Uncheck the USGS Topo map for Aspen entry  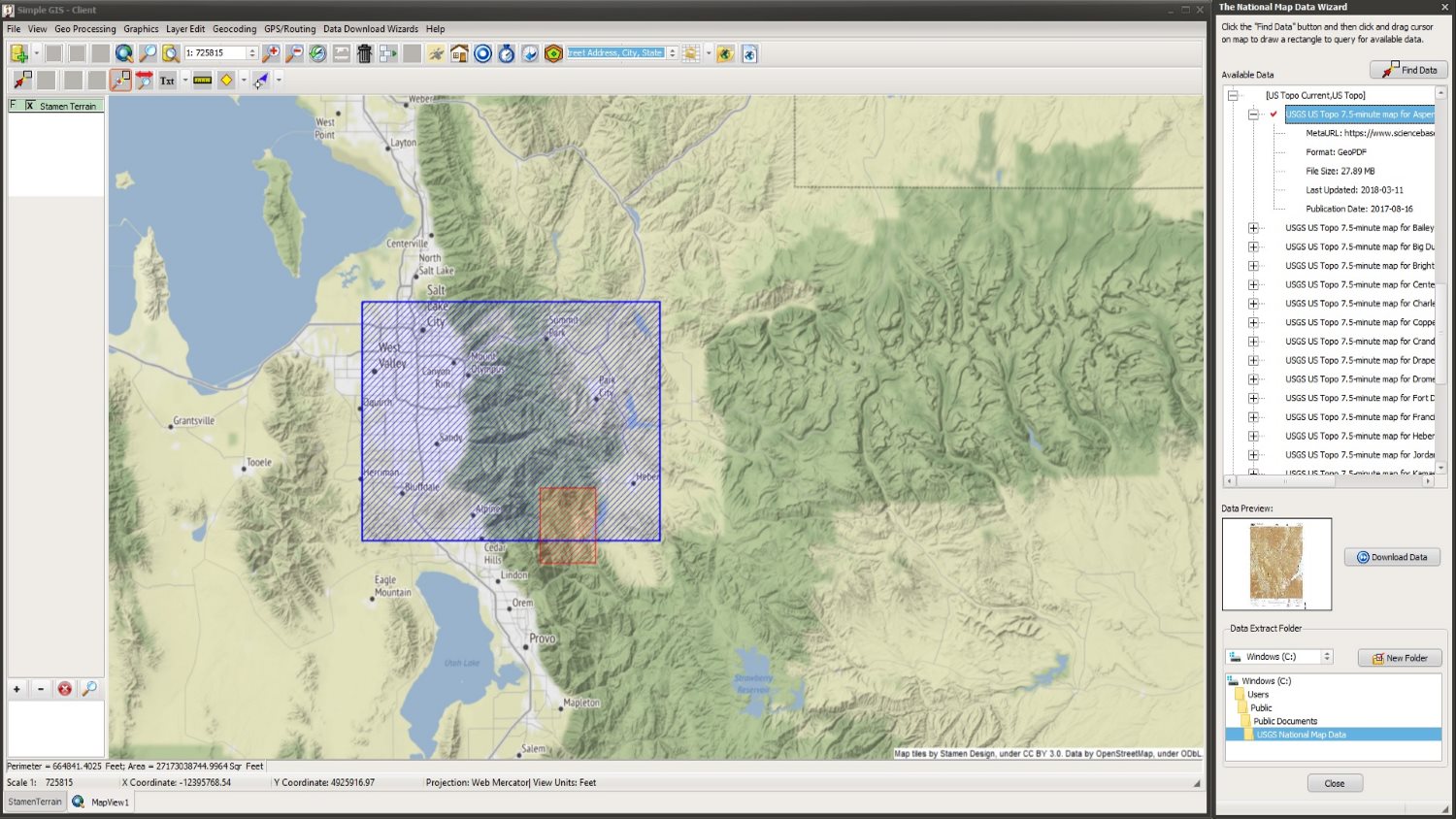click(x=1273, y=115)
